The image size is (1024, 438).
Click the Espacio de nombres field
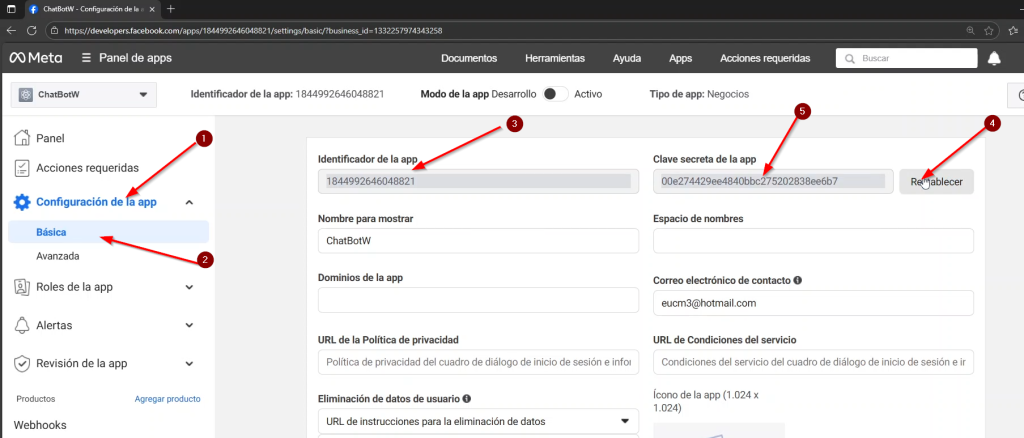tap(813, 241)
